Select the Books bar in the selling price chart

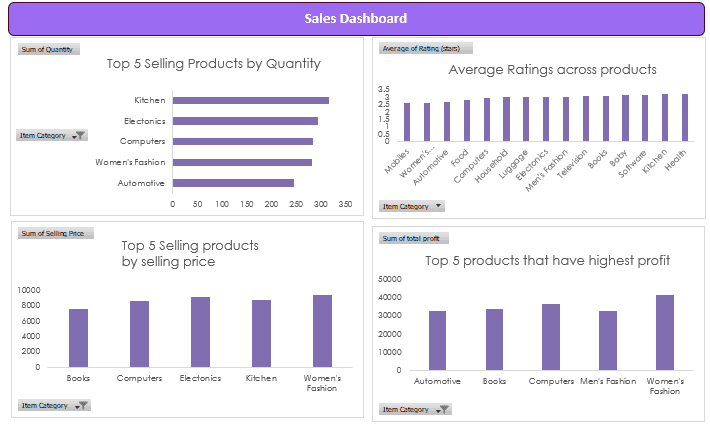[78, 338]
